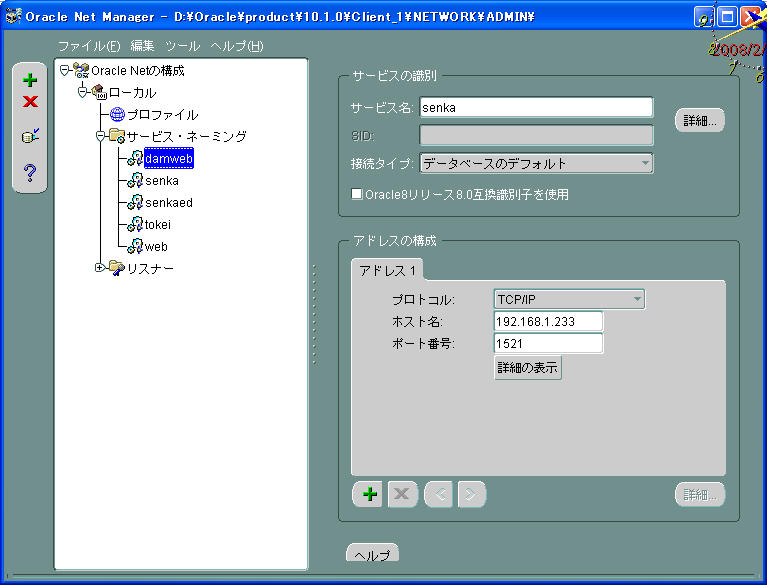The height and width of the screenshot is (585, 767).
Task: Click the SID input field
Action: [536, 135]
